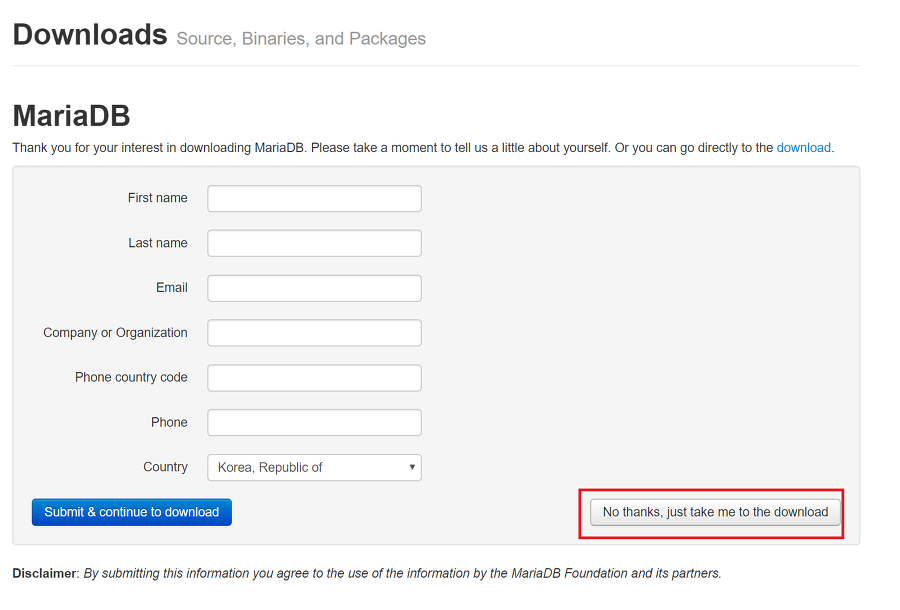
Task: Click the "Phone" label
Action: 169,422
